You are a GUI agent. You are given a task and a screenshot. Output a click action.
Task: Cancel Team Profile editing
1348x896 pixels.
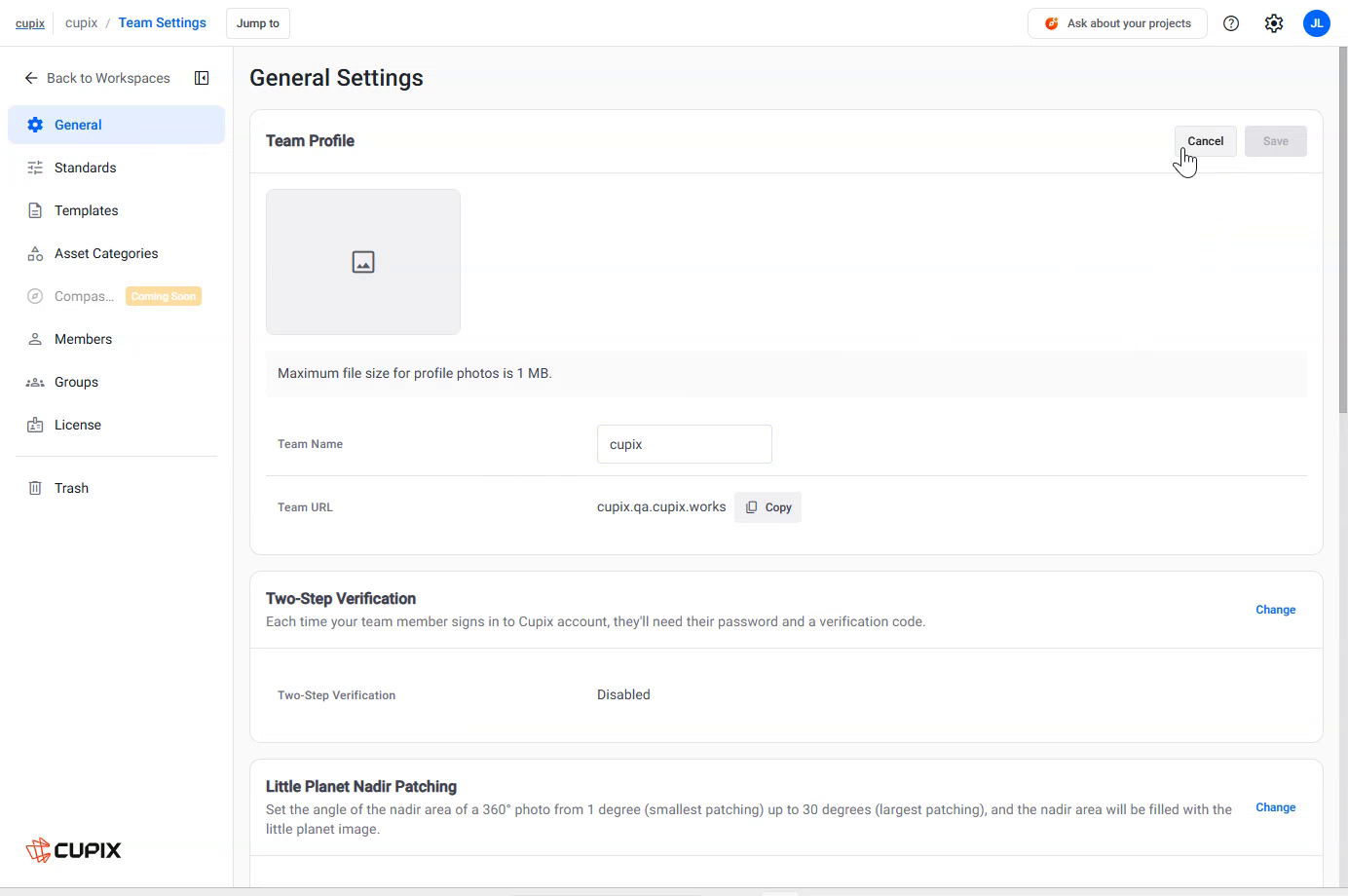(x=1205, y=141)
